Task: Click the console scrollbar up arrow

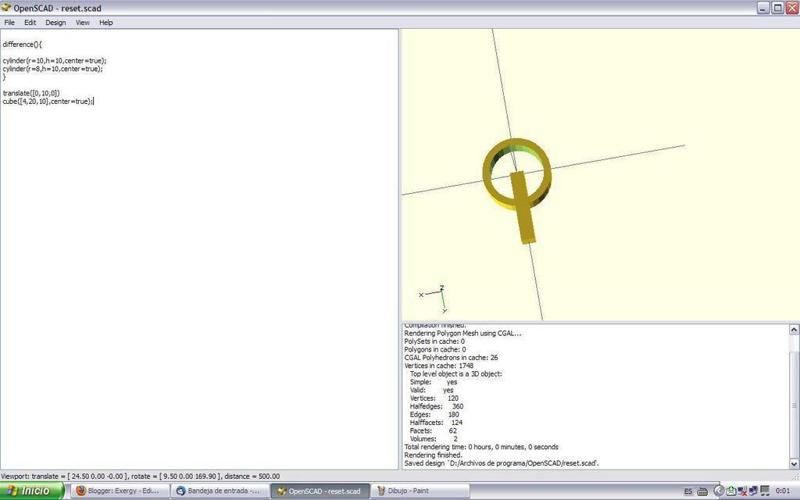Action: [x=794, y=330]
